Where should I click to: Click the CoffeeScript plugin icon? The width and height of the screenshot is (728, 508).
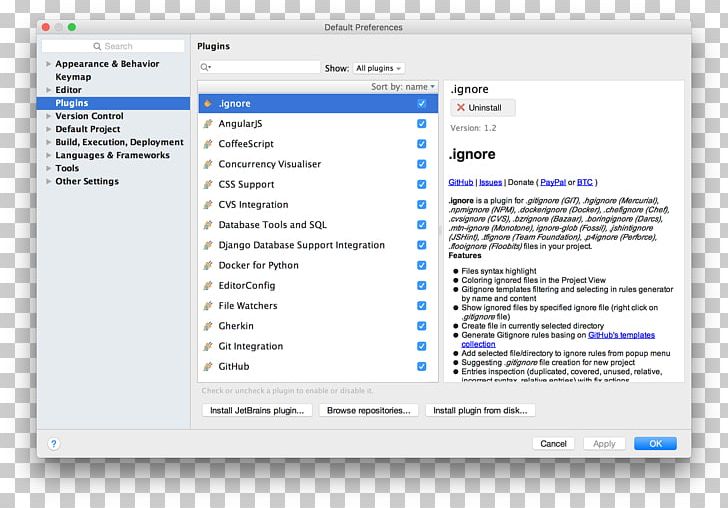pos(208,144)
